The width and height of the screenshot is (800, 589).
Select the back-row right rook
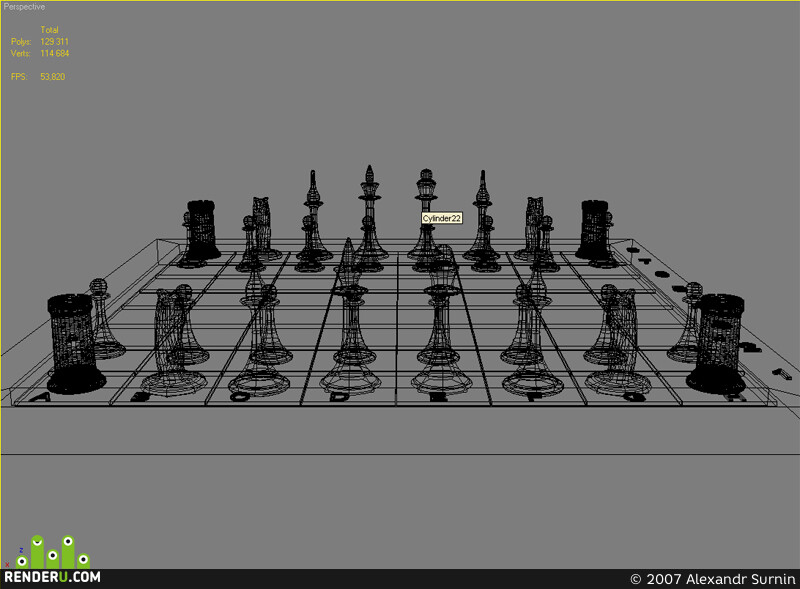(594, 229)
